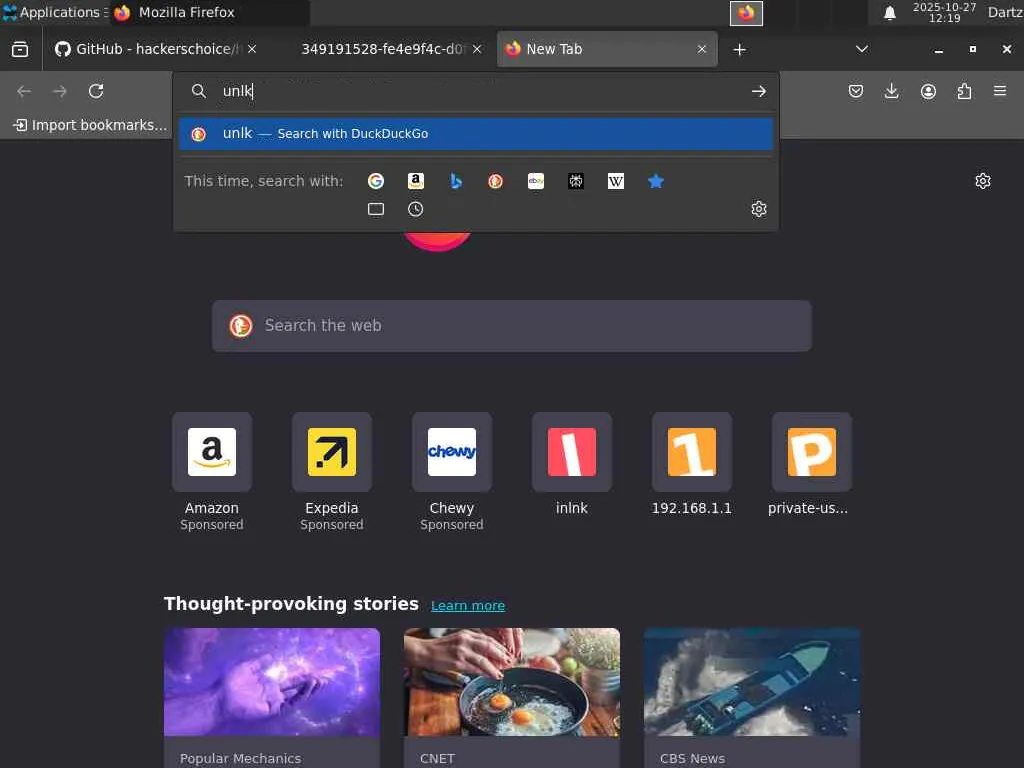1024x768 pixels.
Task: Search history using the clock icon
Action: click(x=415, y=209)
